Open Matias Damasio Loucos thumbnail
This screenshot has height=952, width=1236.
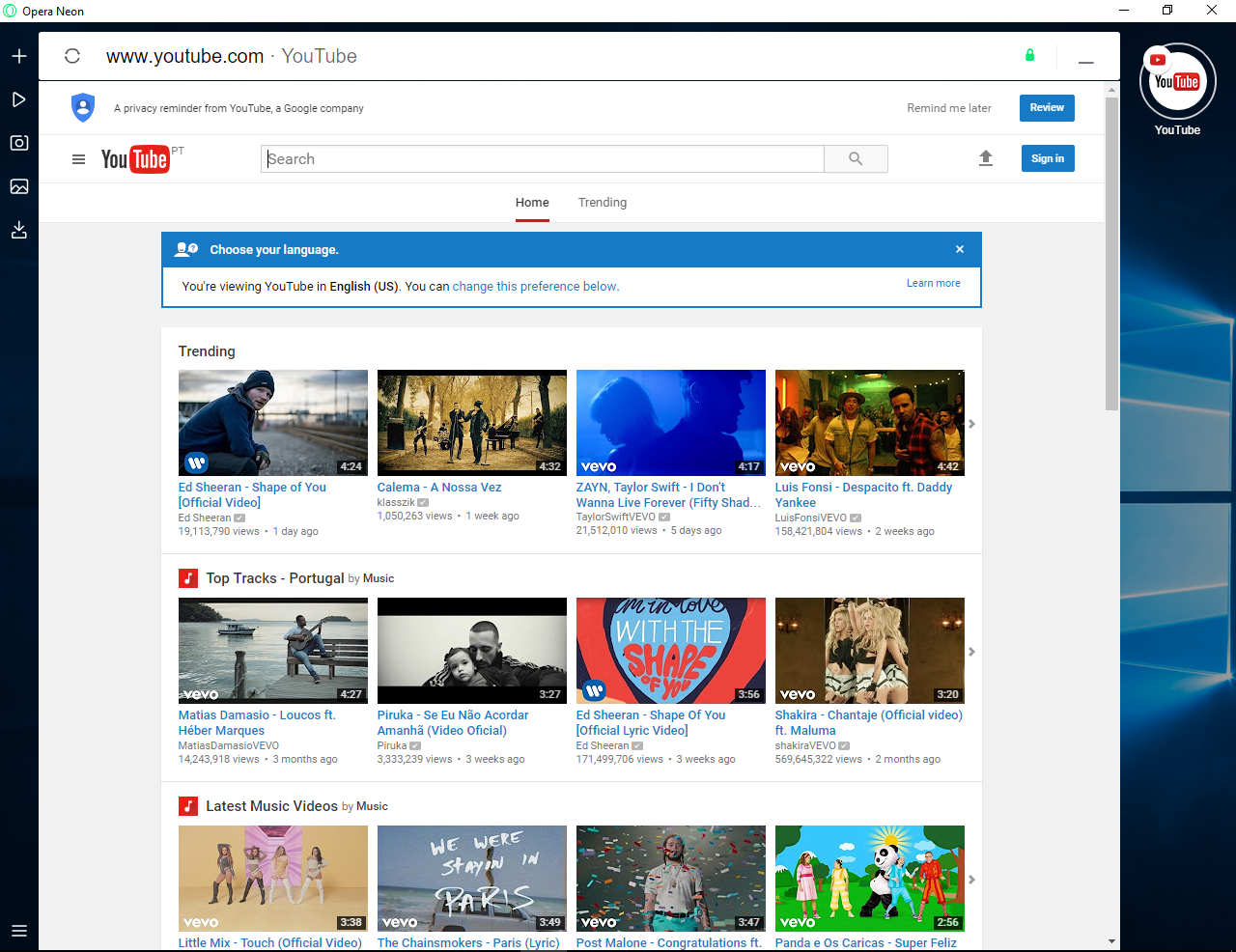point(273,651)
